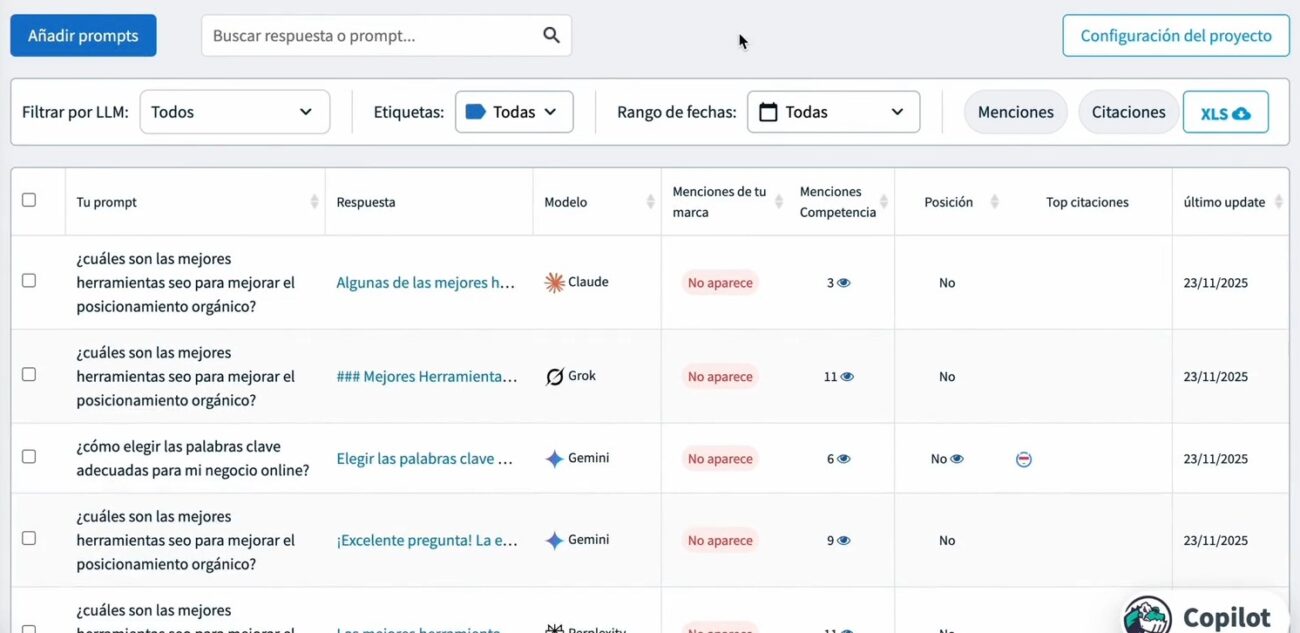Click Gemini icon in ¡Excelente pregunta! row
Image resolution: width=1300 pixels, height=633 pixels.
click(x=554, y=540)
